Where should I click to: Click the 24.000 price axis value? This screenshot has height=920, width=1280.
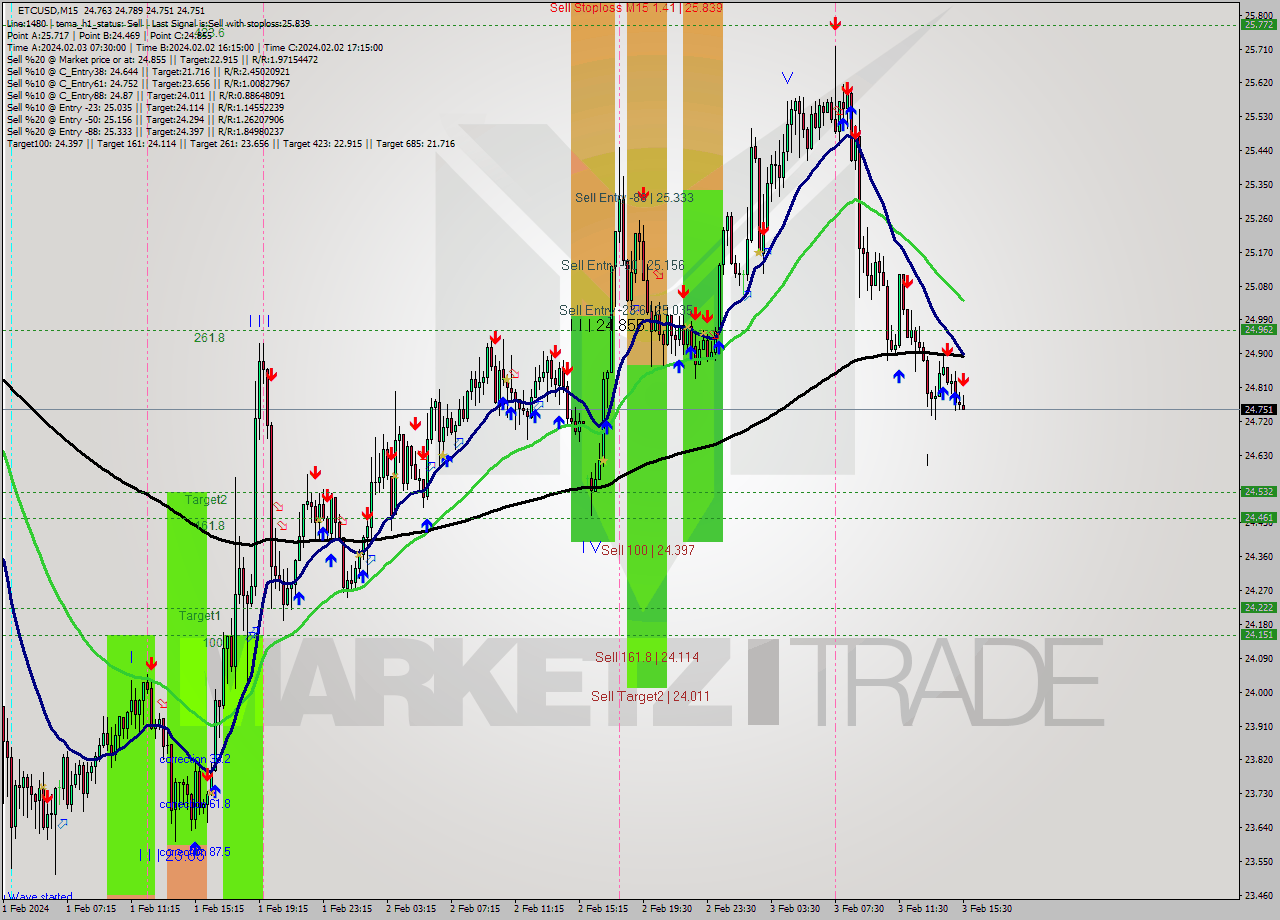point(1258,692)
